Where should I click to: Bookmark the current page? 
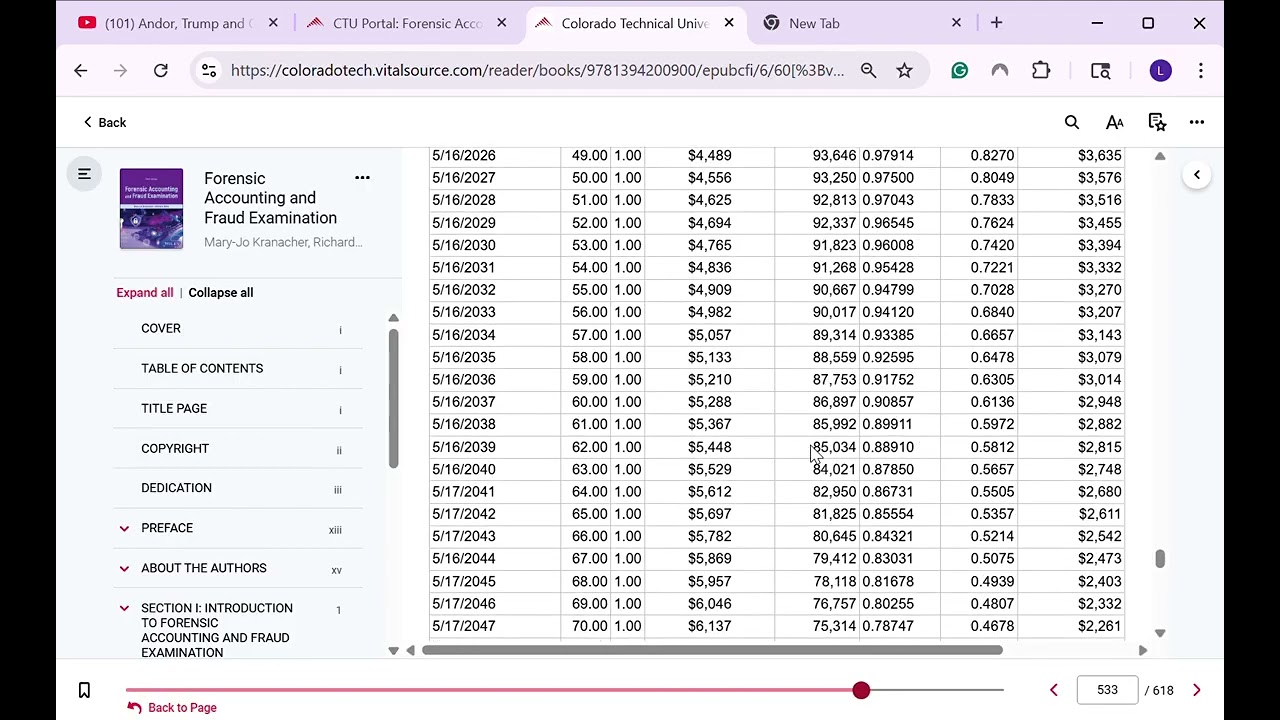coord(84,690)
